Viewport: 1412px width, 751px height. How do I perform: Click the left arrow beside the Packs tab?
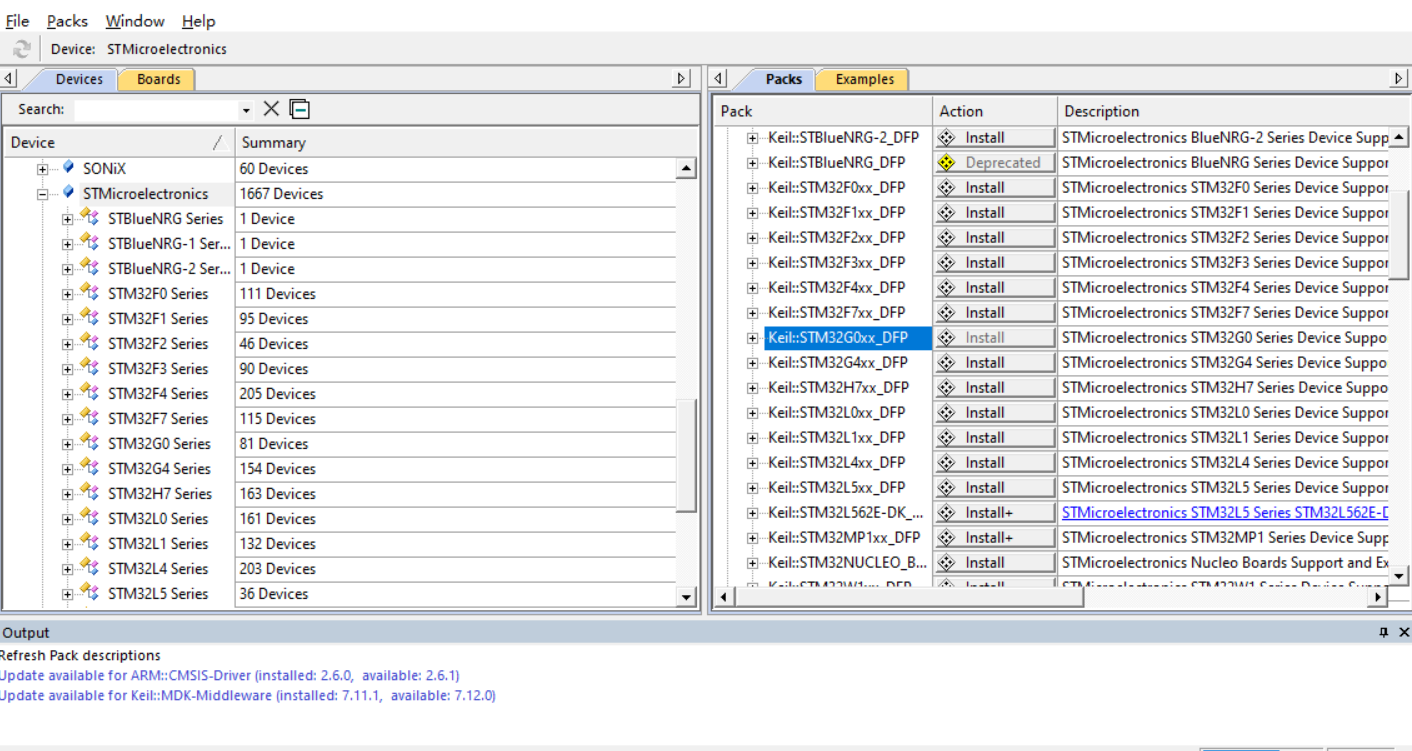[x=719, y=78]
